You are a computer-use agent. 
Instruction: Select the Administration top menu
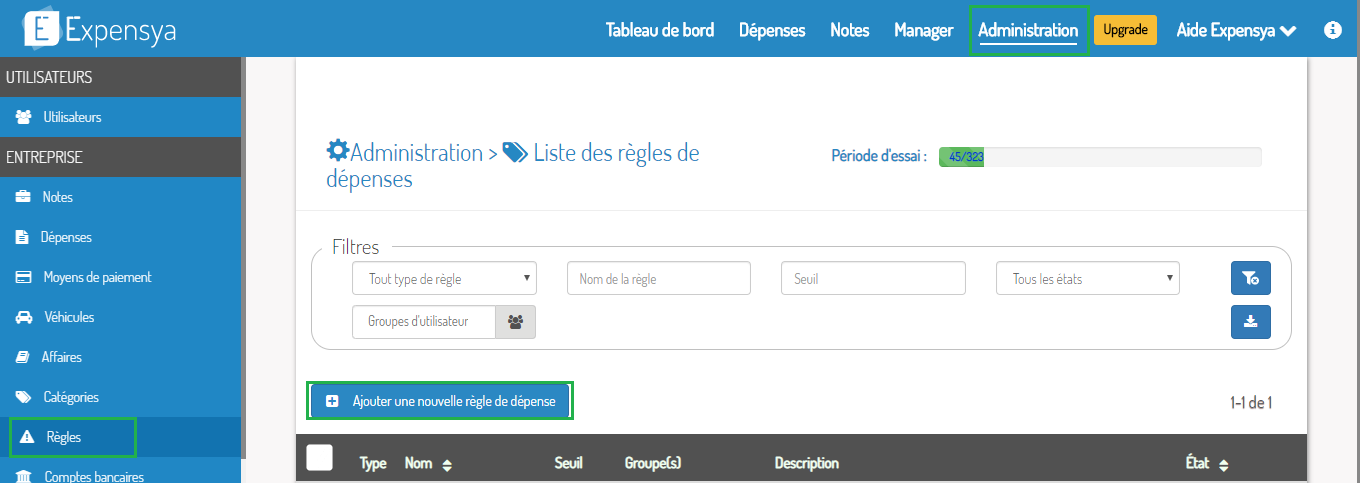(1028, 30)
